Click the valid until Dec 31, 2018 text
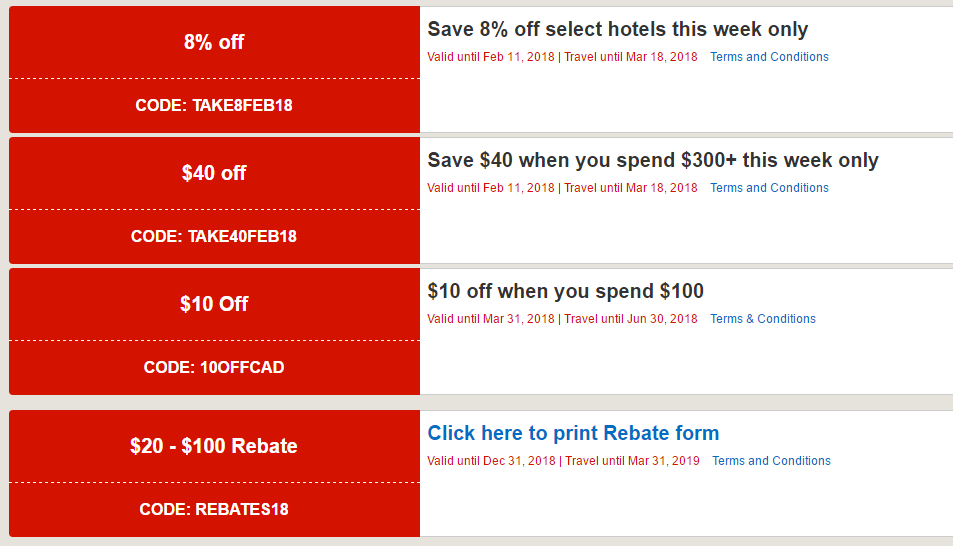The image size is (953, 546). (x=490, y=461)
